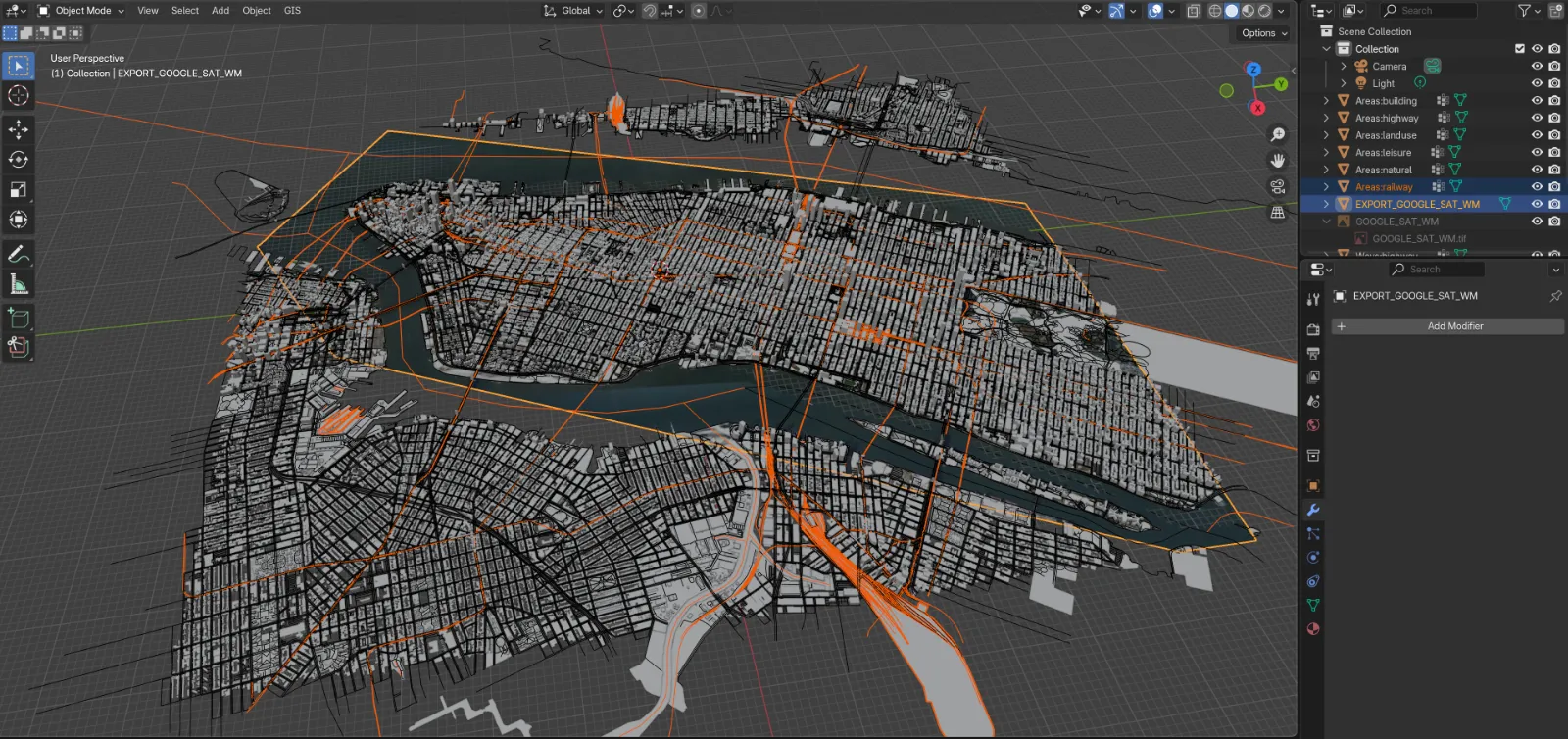The width and height of the screenshot is (1568, 739).
Task: Collapse the Collection tree item
Action: (x=1326, y=48)
